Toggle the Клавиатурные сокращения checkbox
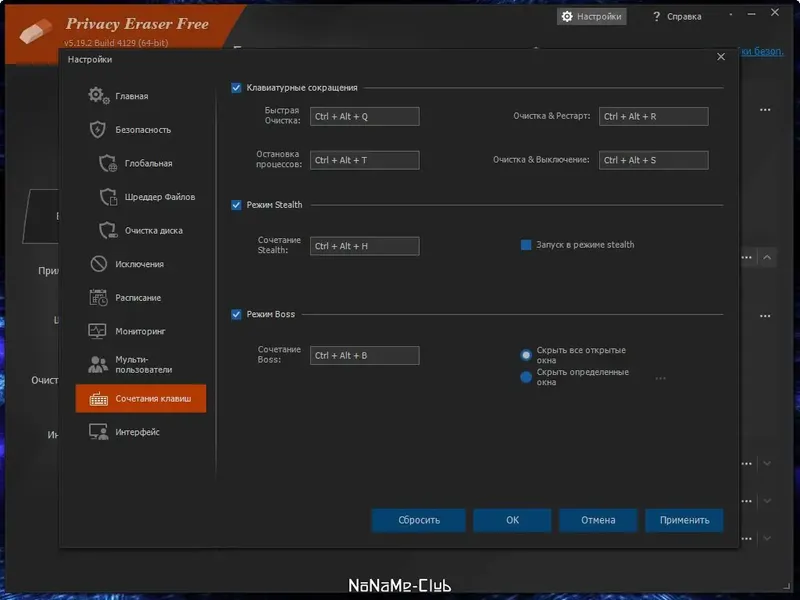This screenshot has width=800, height=600. pyautogui.click(x=237, y=86)
